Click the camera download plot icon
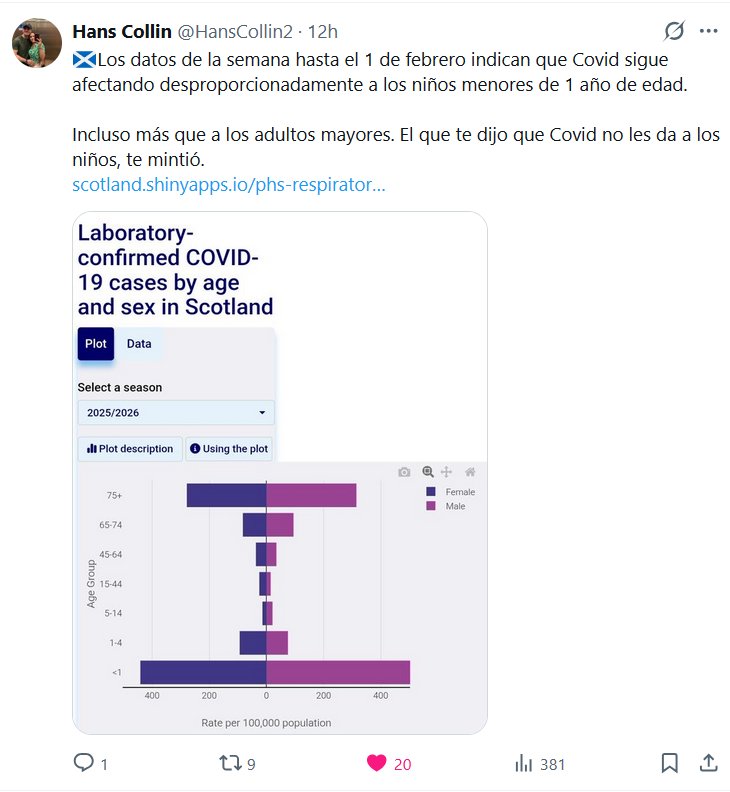The width and height of the screenshot is (730, 792). [404, 472]
